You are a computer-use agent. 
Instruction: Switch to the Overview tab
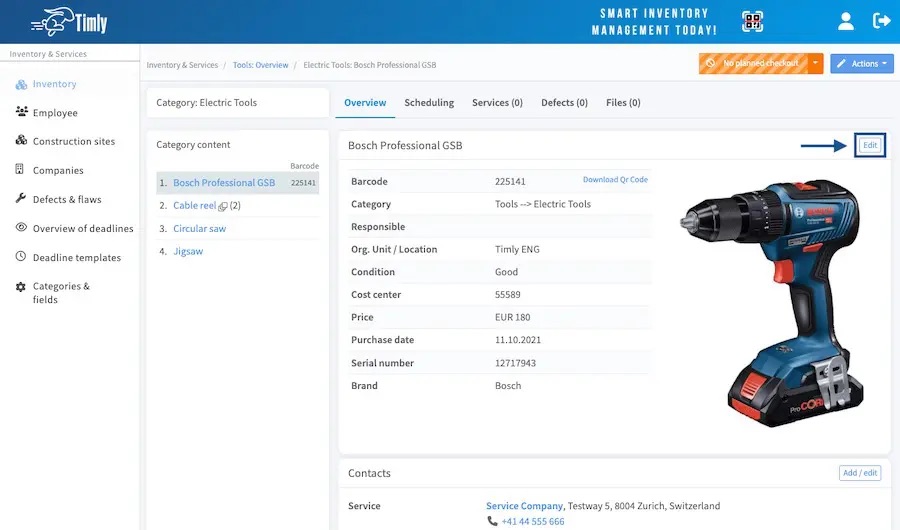pyautogui.click(x=365, y=103)
